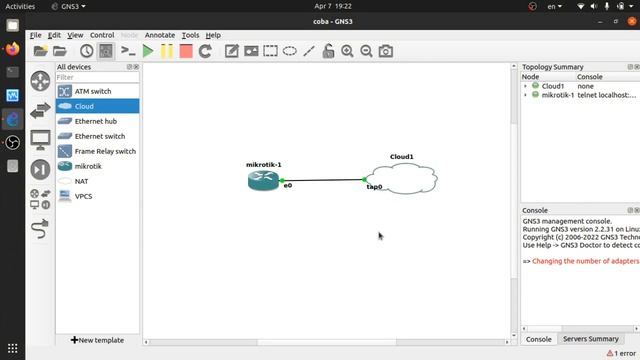Click Console column header in Topology Summary
The image size is (640, 360).
607,77
